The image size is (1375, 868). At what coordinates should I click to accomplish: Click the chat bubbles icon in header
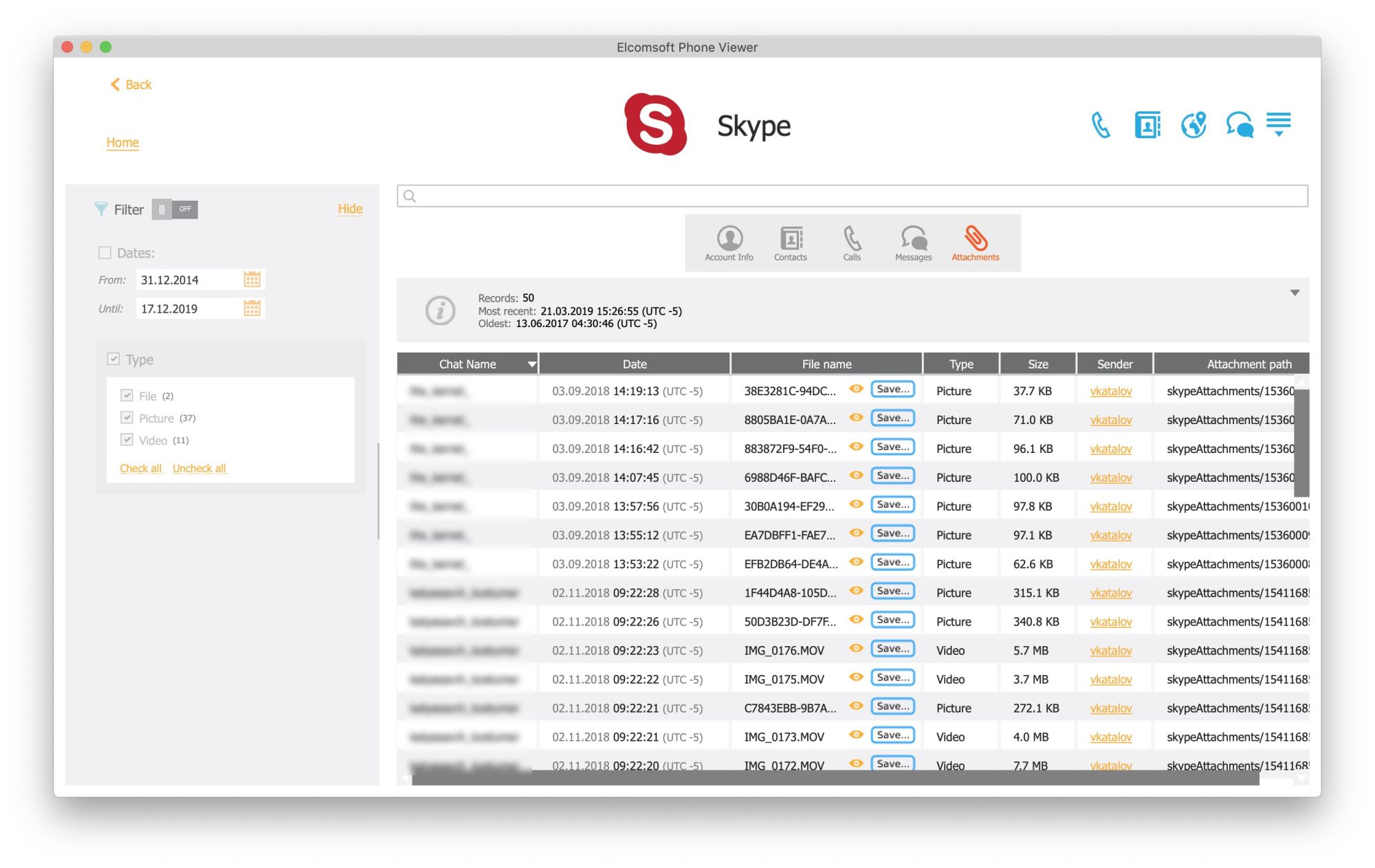click(1240, 125)
